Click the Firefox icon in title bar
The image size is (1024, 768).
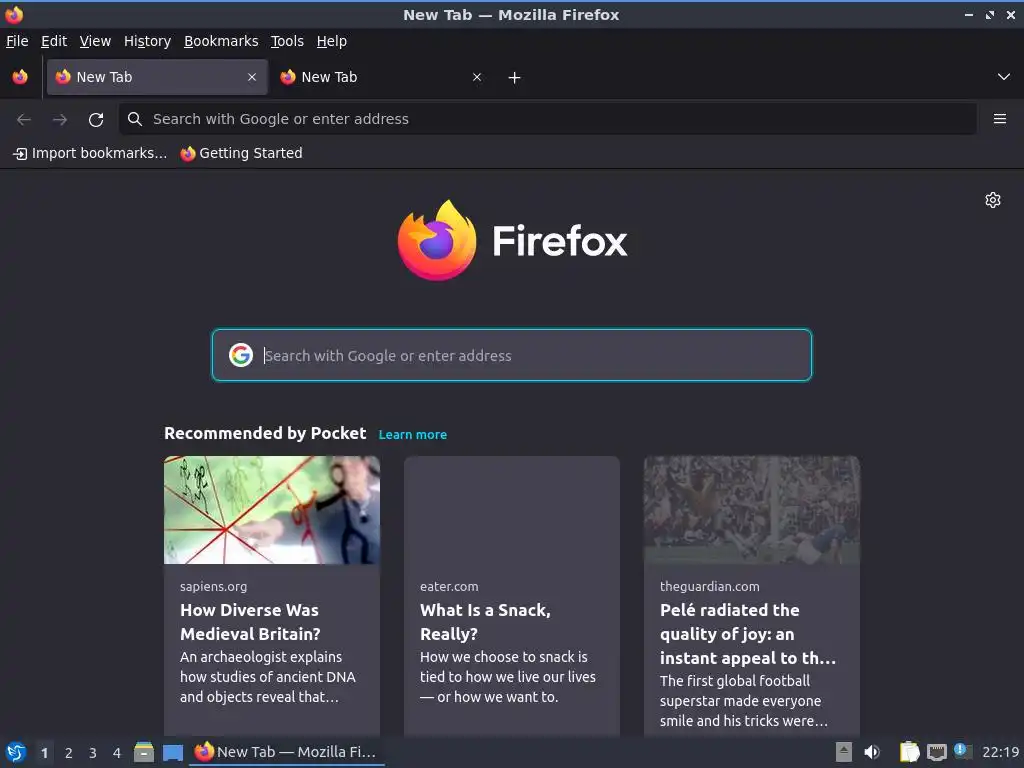point(14,14)
